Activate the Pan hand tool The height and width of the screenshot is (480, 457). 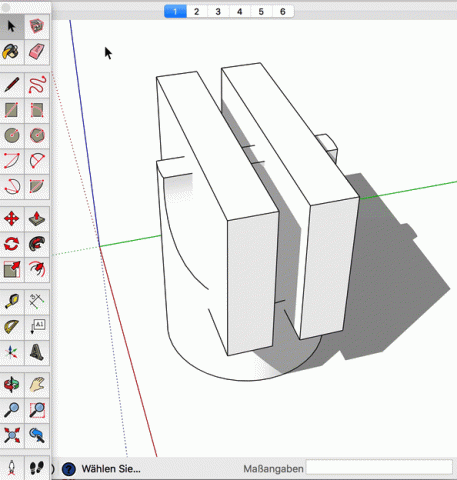click(x=37, y=385)
